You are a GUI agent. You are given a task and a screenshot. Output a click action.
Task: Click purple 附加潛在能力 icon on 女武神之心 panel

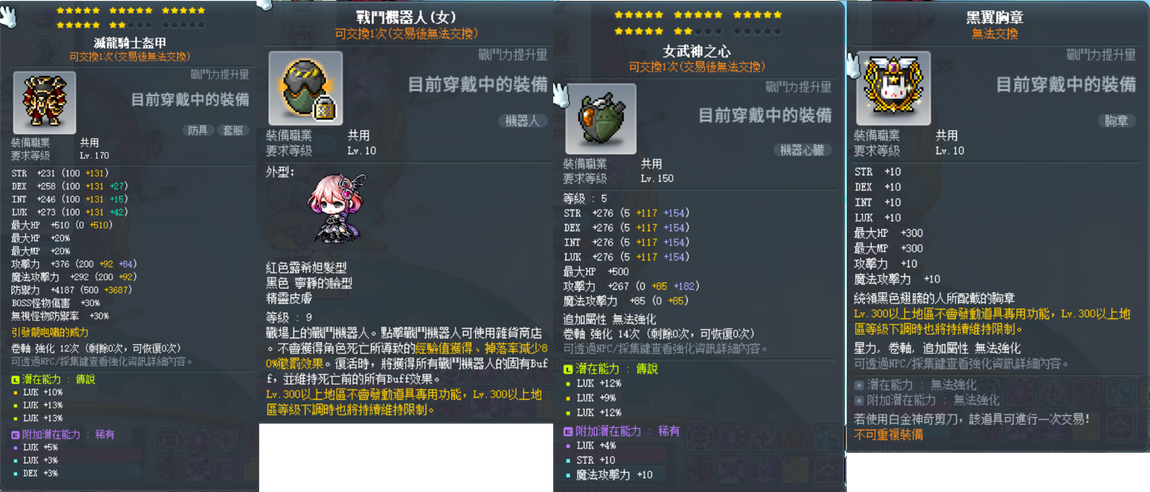coord(568,431)
